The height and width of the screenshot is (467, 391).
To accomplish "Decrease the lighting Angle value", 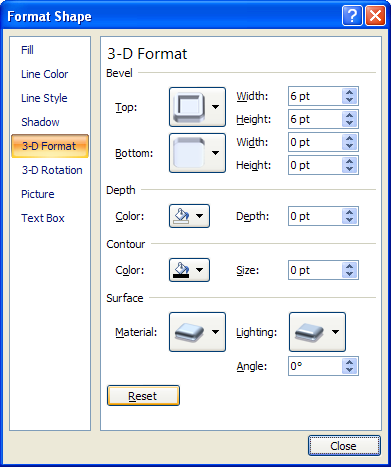I will [x=349, y=370].
